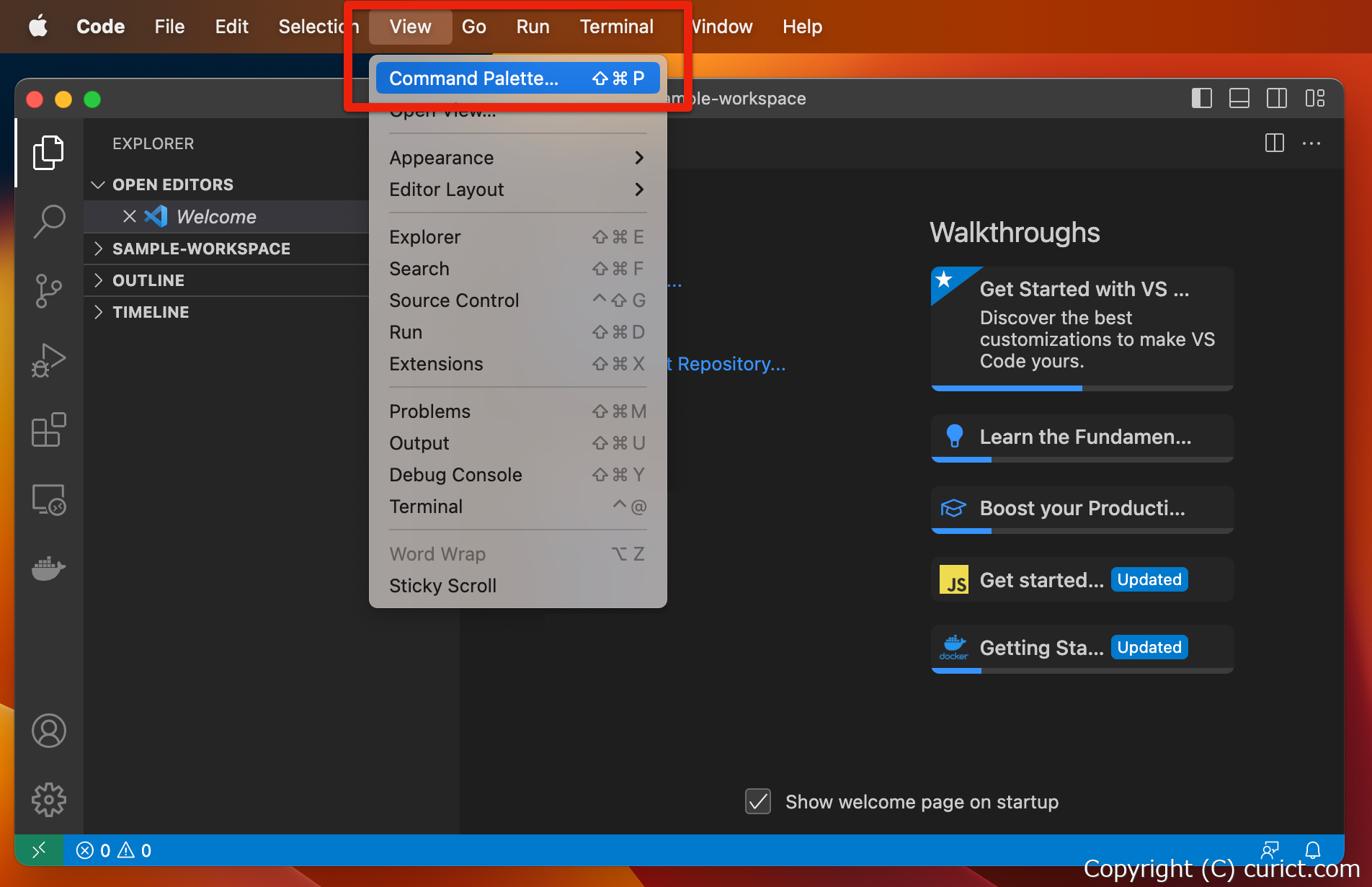The height and width of the screenshot is (887, 1372).
Task: Open Docker Getting Started walkthrough
Action: [x=1082, y=649]
